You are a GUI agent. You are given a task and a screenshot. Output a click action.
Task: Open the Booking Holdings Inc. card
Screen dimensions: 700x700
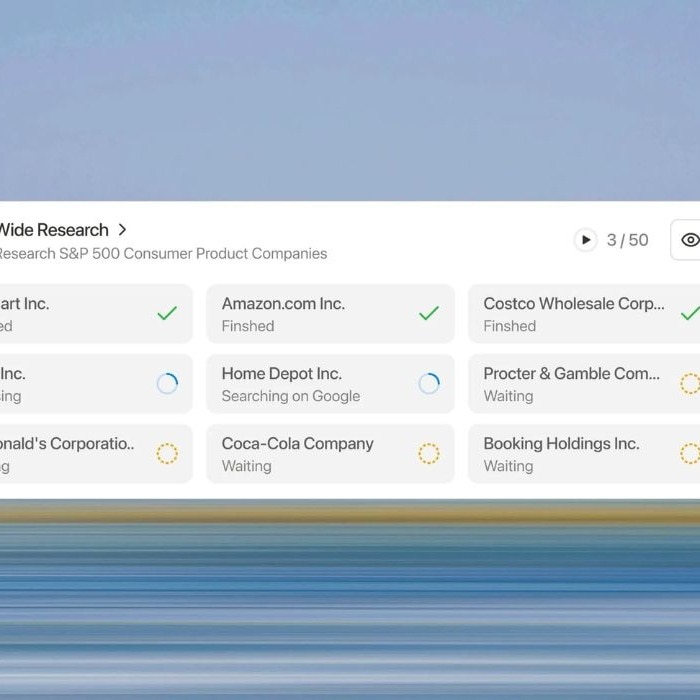584,454
